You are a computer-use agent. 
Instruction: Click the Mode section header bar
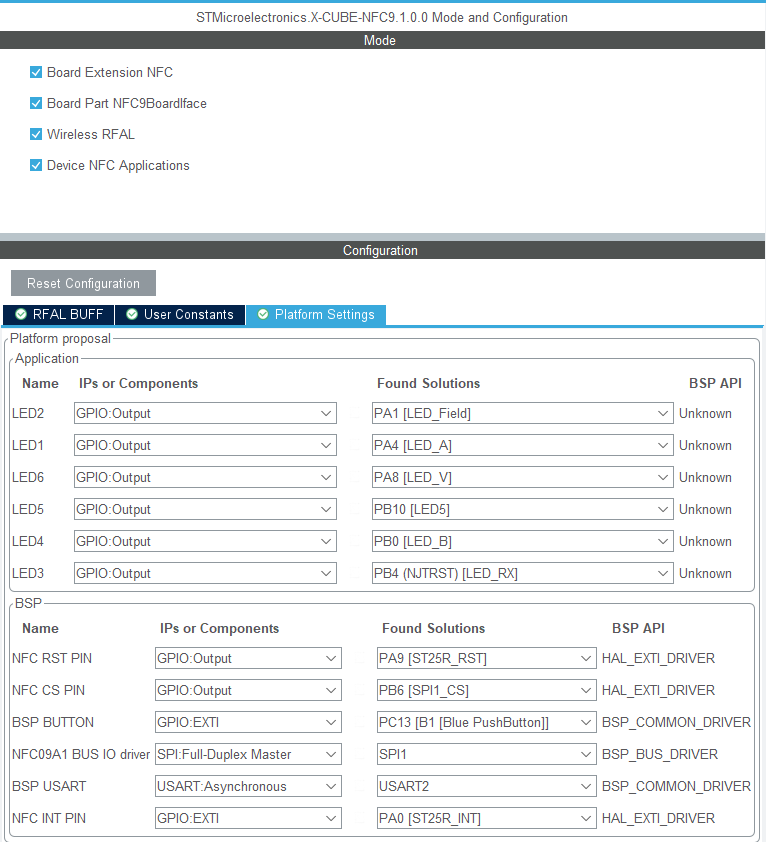coord(382,40)
